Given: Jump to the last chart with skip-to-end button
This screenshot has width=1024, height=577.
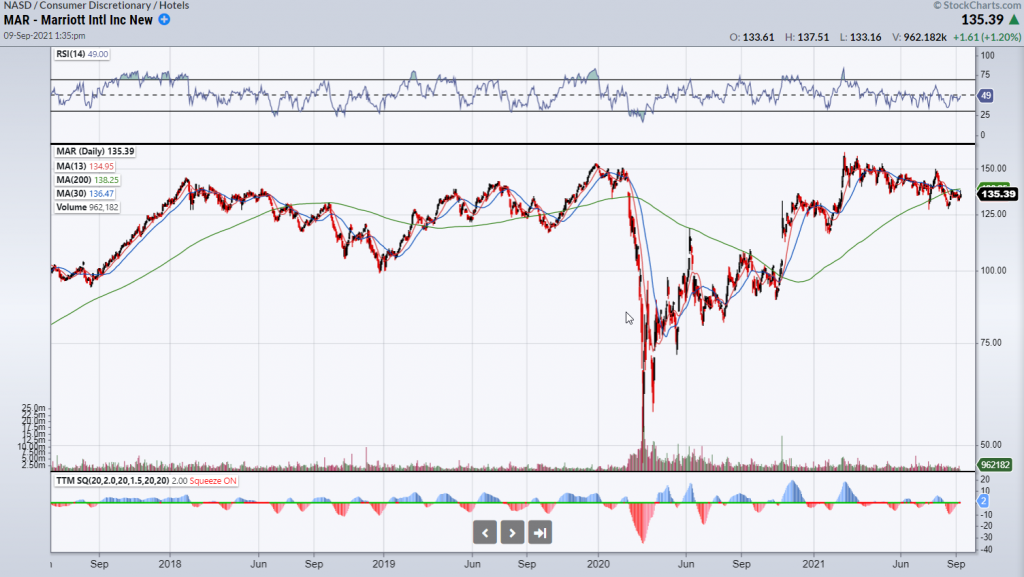Looking at the screenshot, I should 540,533.
